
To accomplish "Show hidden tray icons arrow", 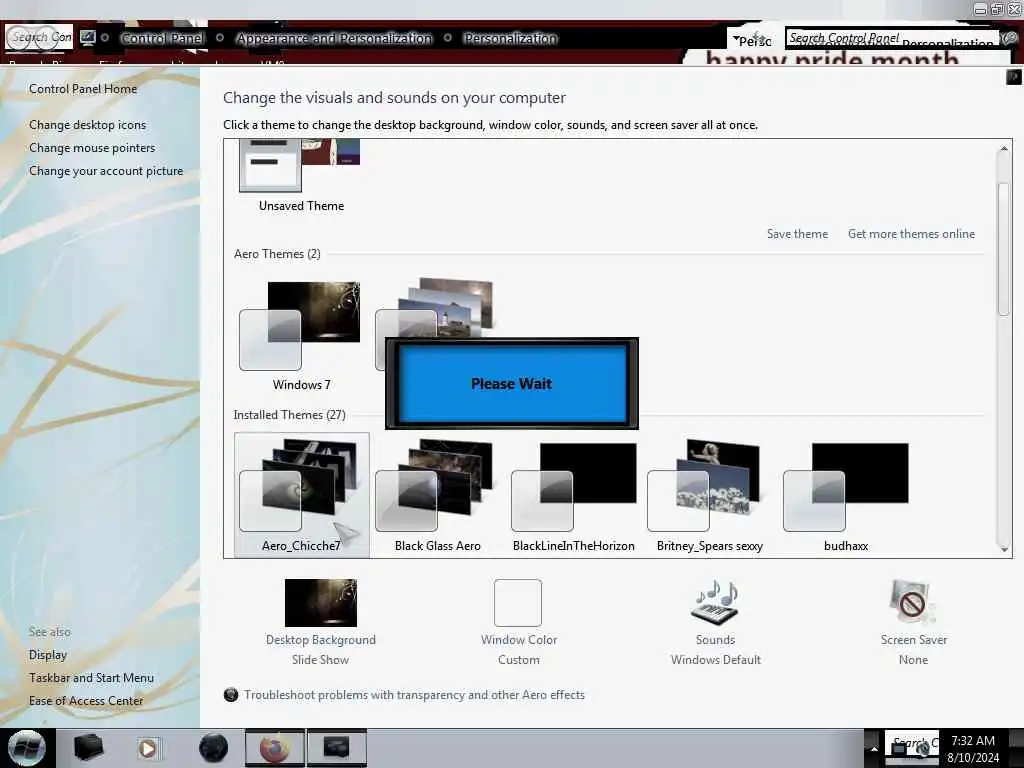I will point(874,748).
